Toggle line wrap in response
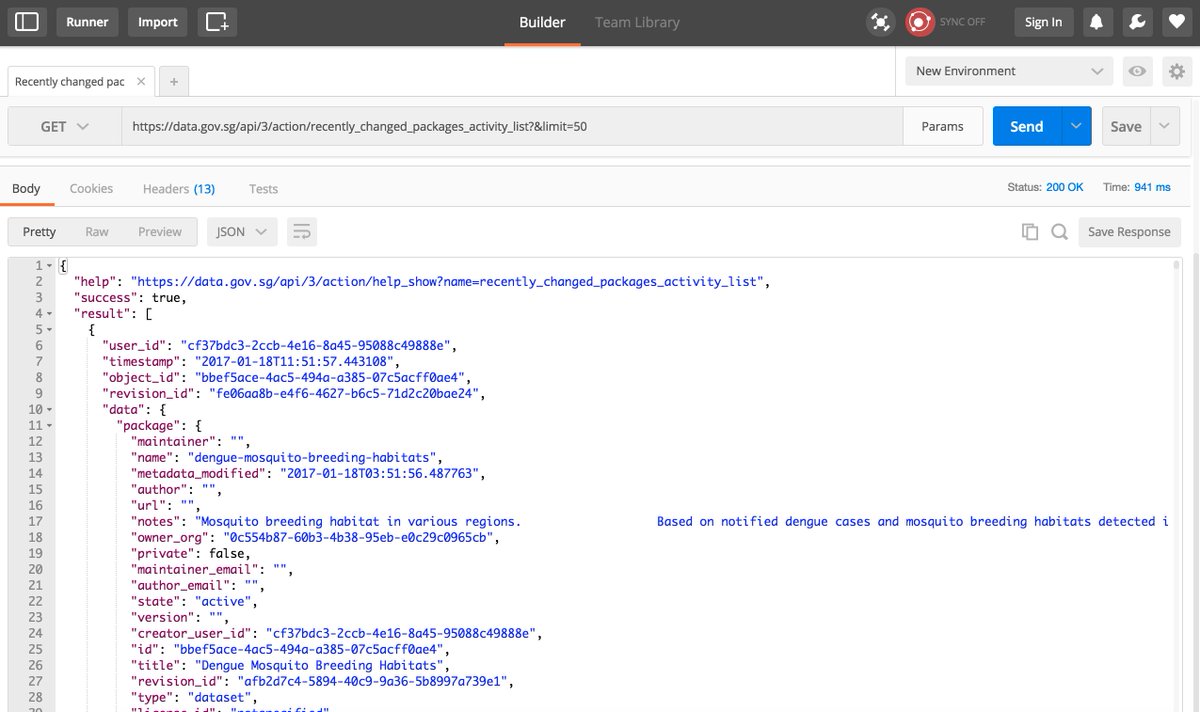 point(301,232)
